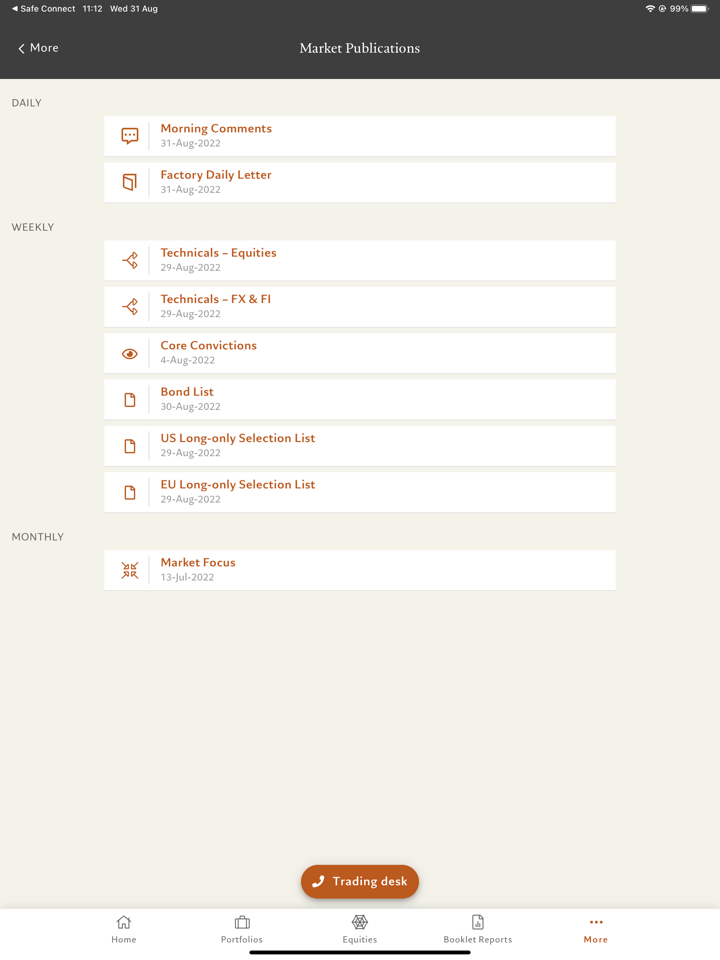
Task: Go back using the More chevron
Action: pyautogui.click(x=38, y=48)
